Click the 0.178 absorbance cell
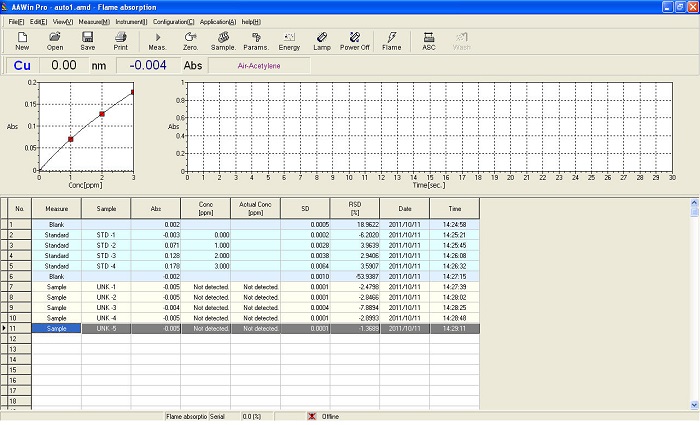 [x=156, y=266]
